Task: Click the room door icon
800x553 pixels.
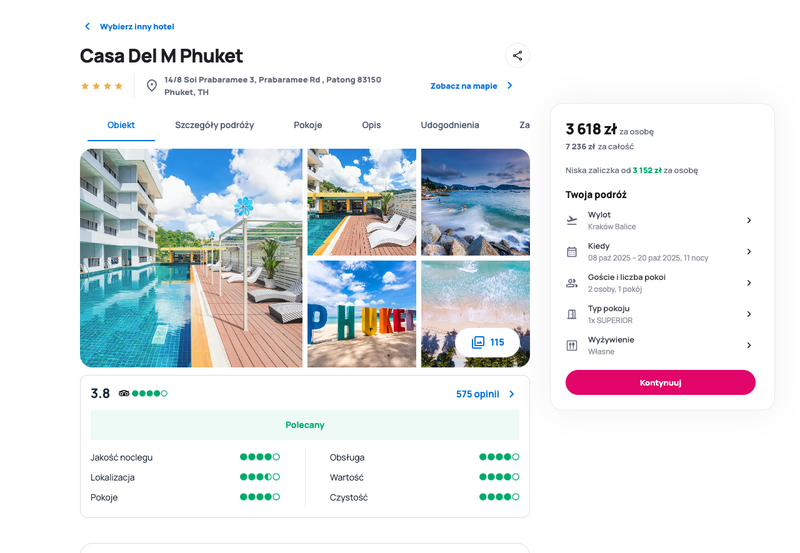Action: [572, 314]
